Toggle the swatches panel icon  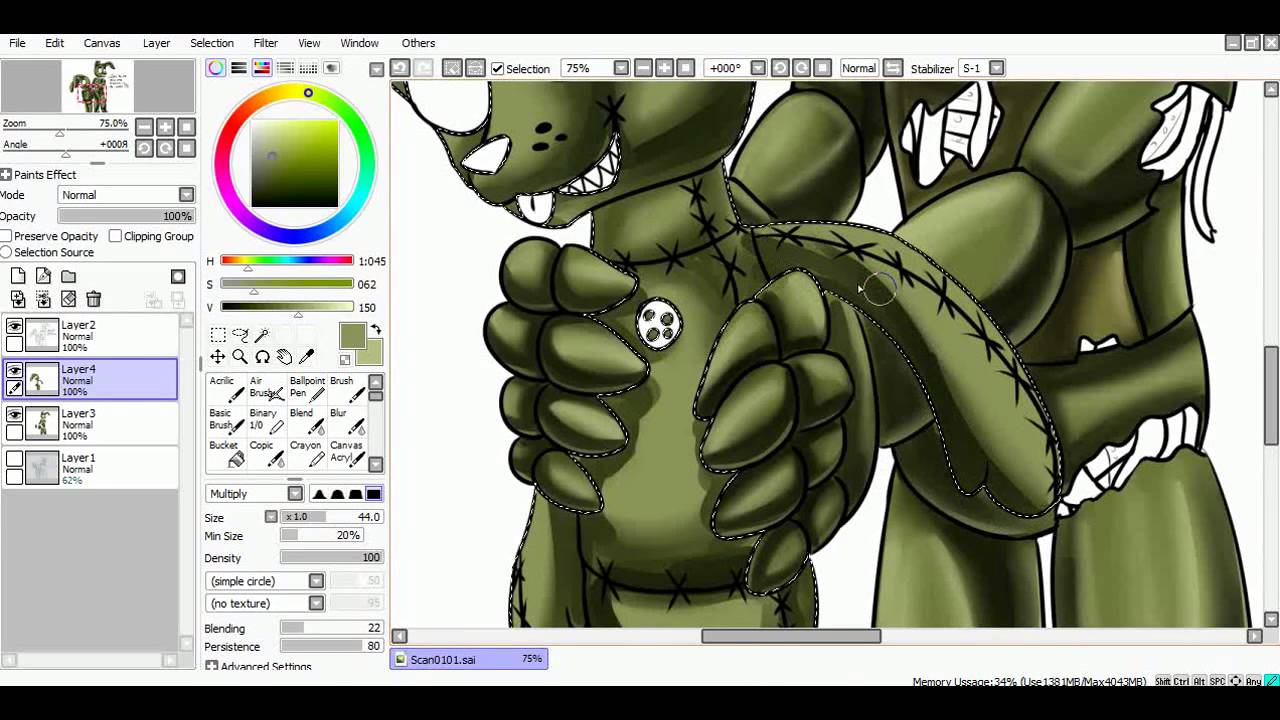click(308, 68)
